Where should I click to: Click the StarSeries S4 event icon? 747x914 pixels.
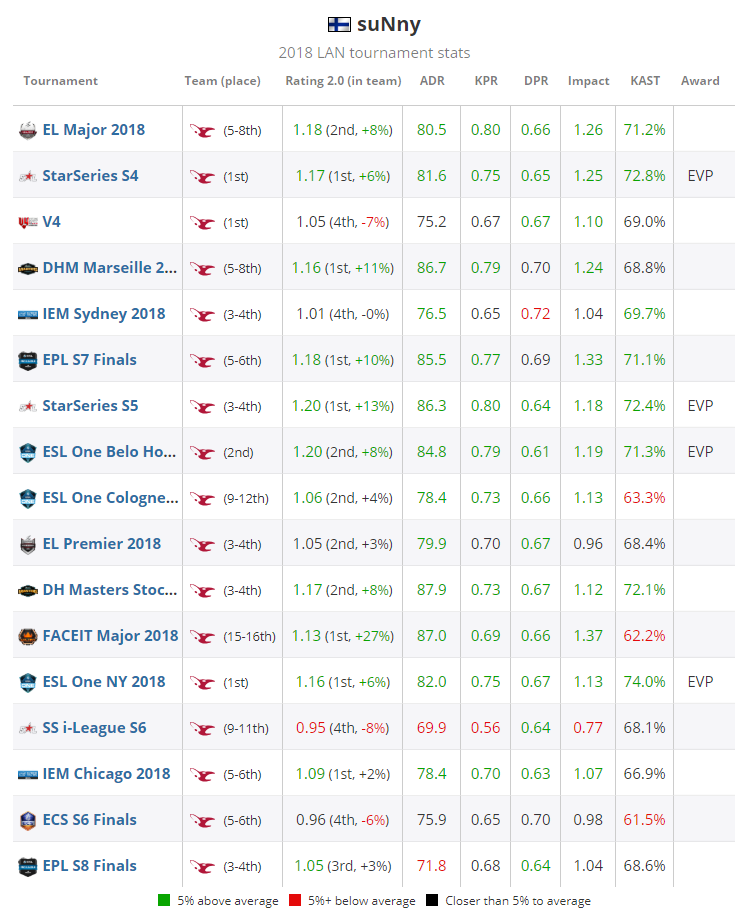pyautogui.click(x=29, y=175)
